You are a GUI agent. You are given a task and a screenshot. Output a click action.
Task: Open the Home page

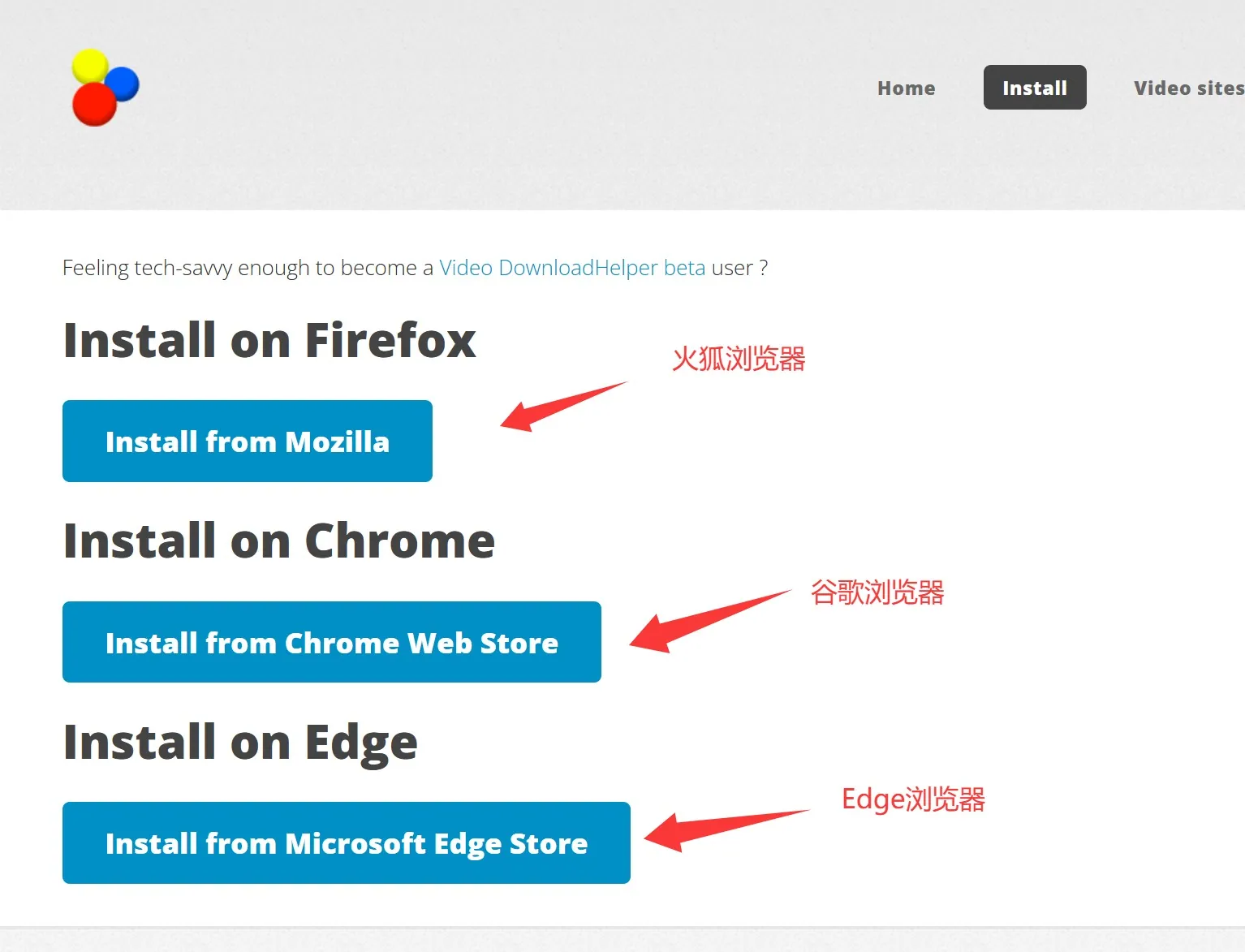tap(906, 88)
